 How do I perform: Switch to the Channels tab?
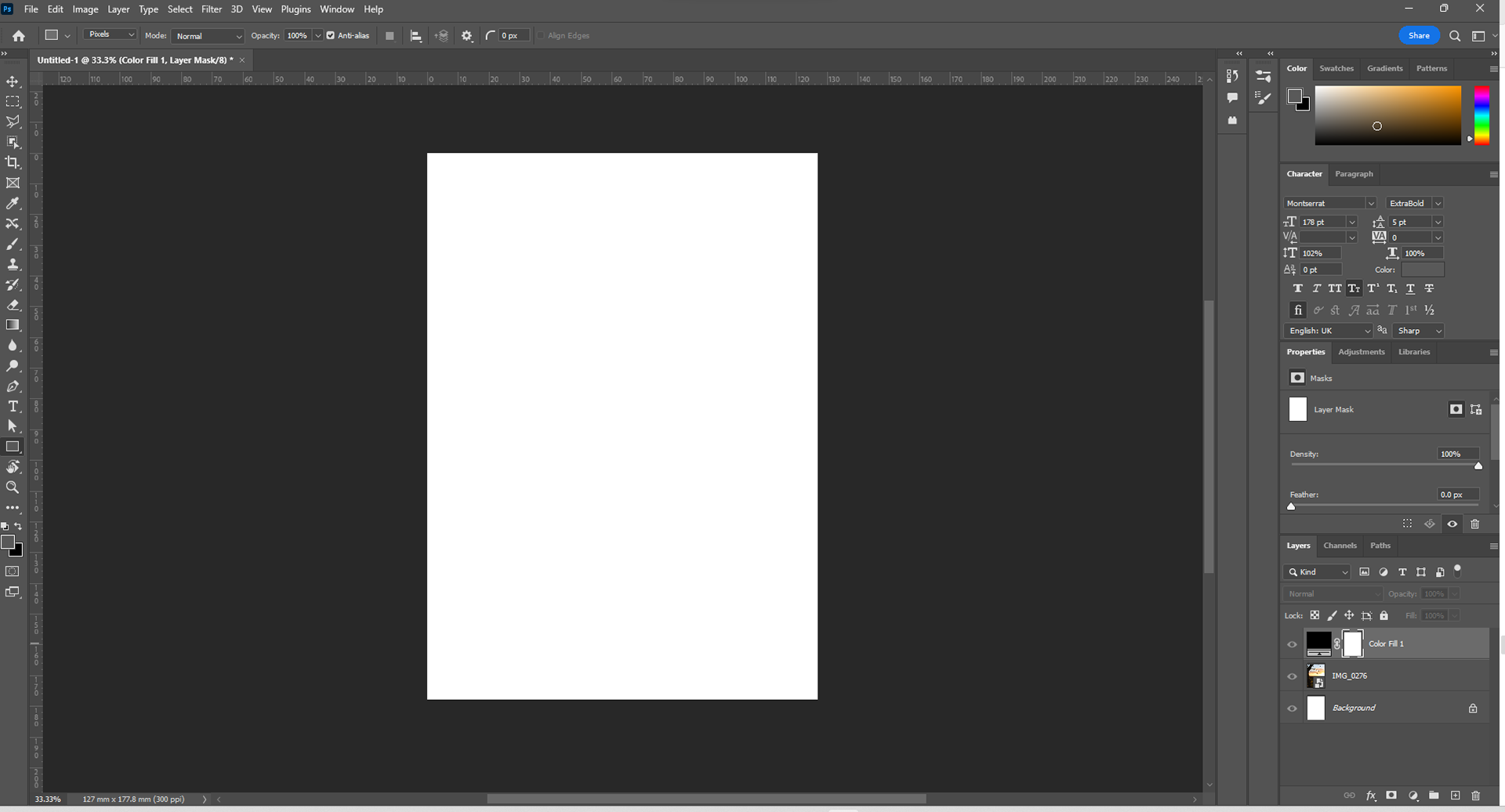[1340, 546]
